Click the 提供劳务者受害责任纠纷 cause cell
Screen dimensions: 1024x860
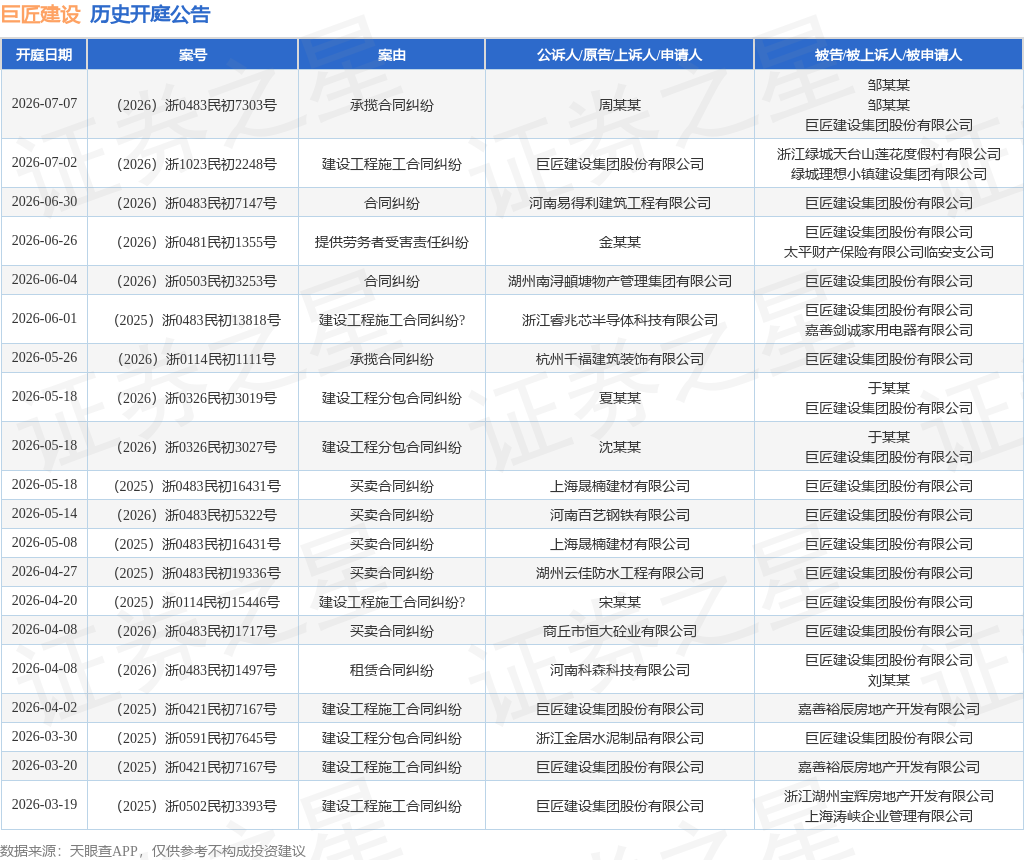click(392, 242)
